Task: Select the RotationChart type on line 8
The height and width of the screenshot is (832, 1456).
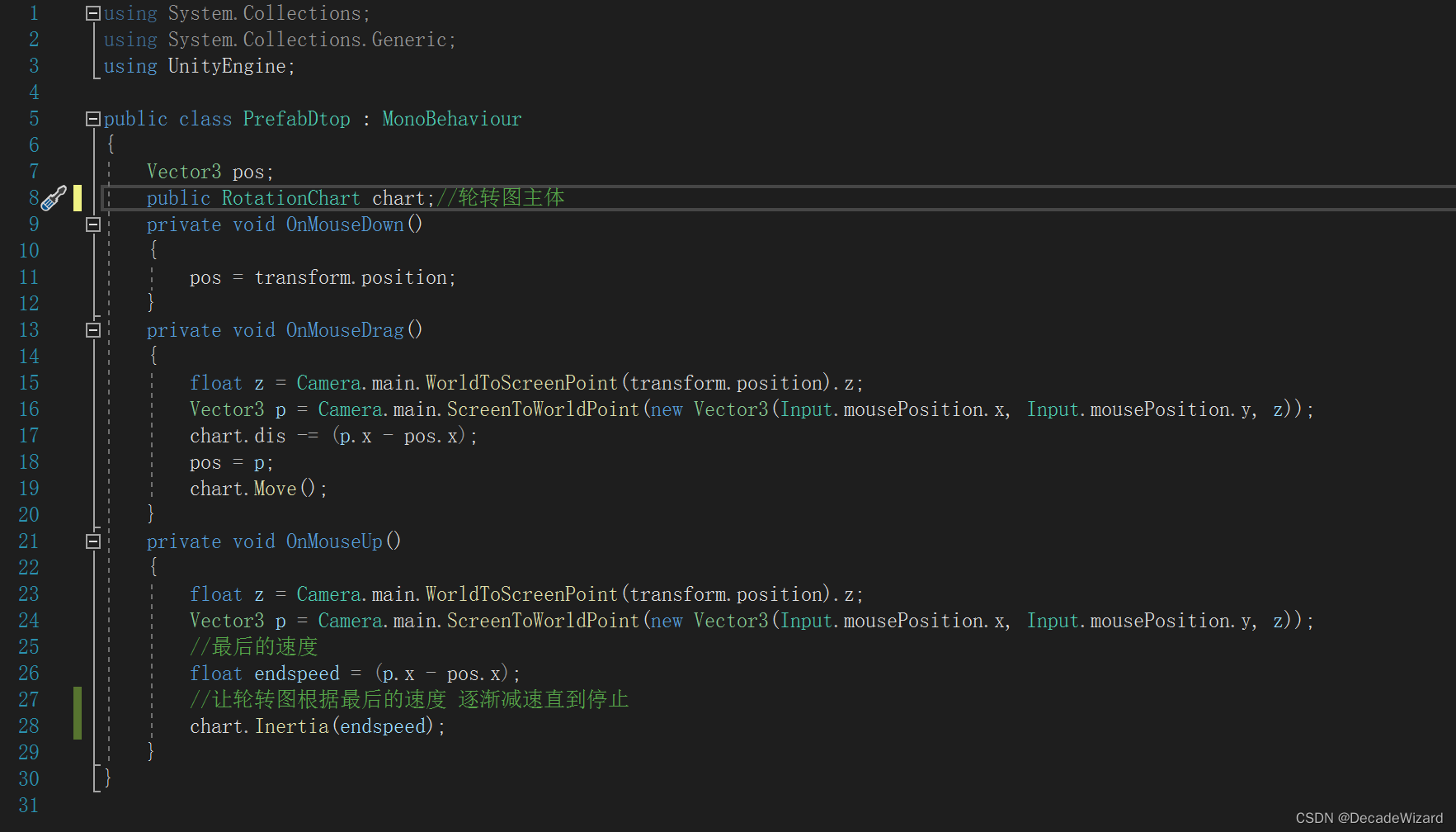Action: coord(290,198)
